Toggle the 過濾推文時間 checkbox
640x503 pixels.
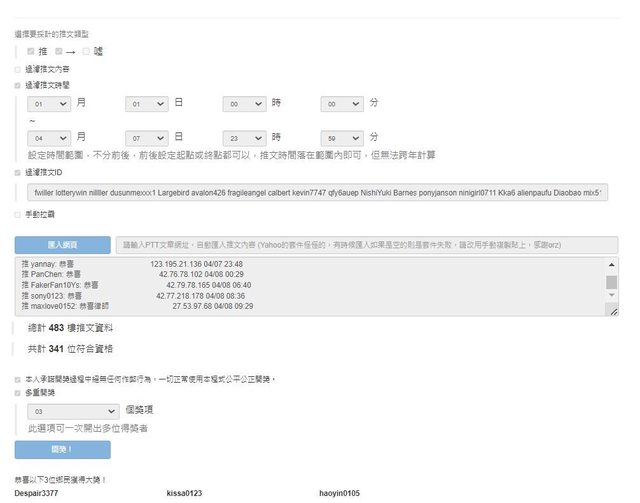click(x=18, y=86)
